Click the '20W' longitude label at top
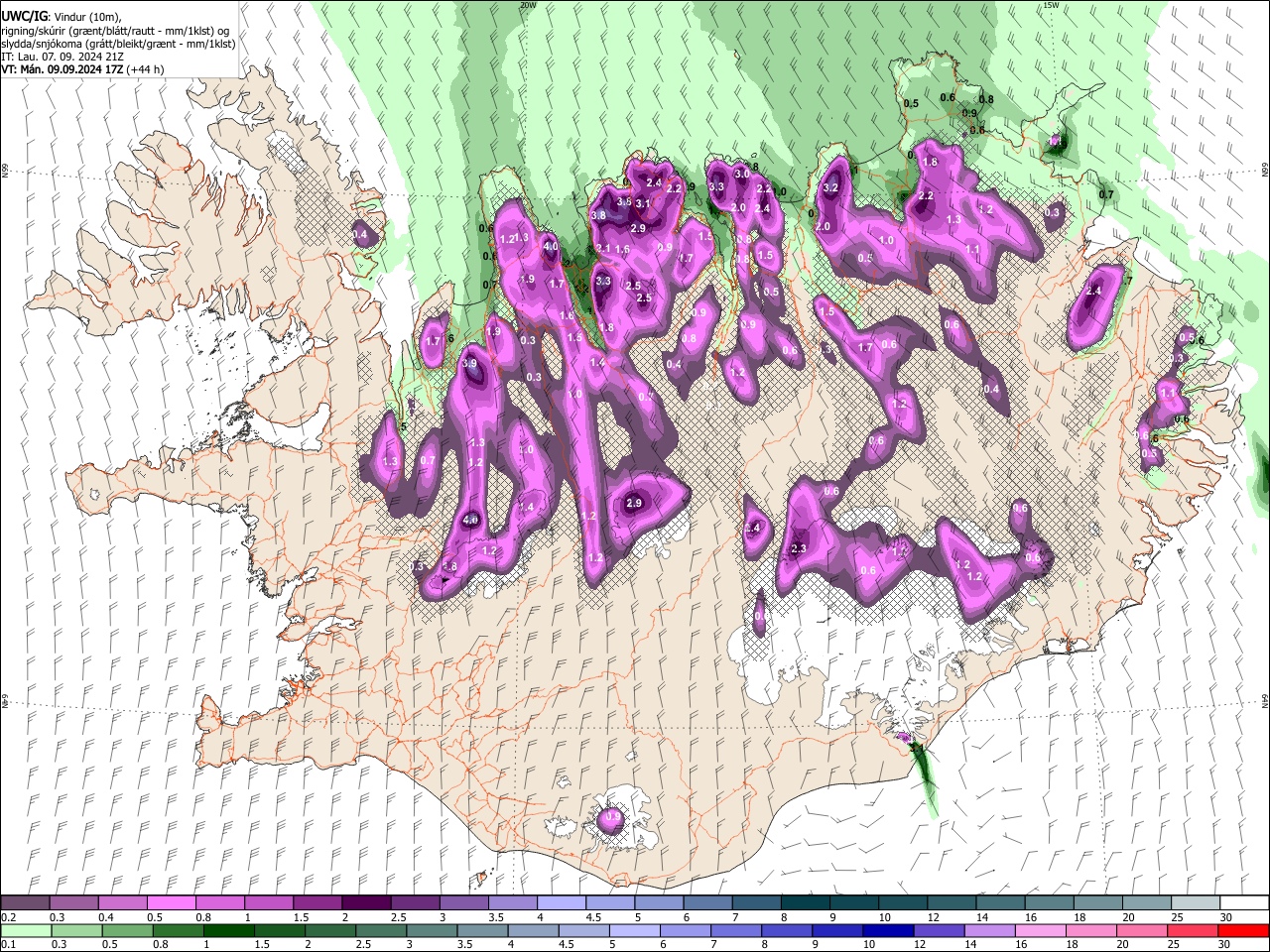1270x952 pixels. click(x=528, y=5)
